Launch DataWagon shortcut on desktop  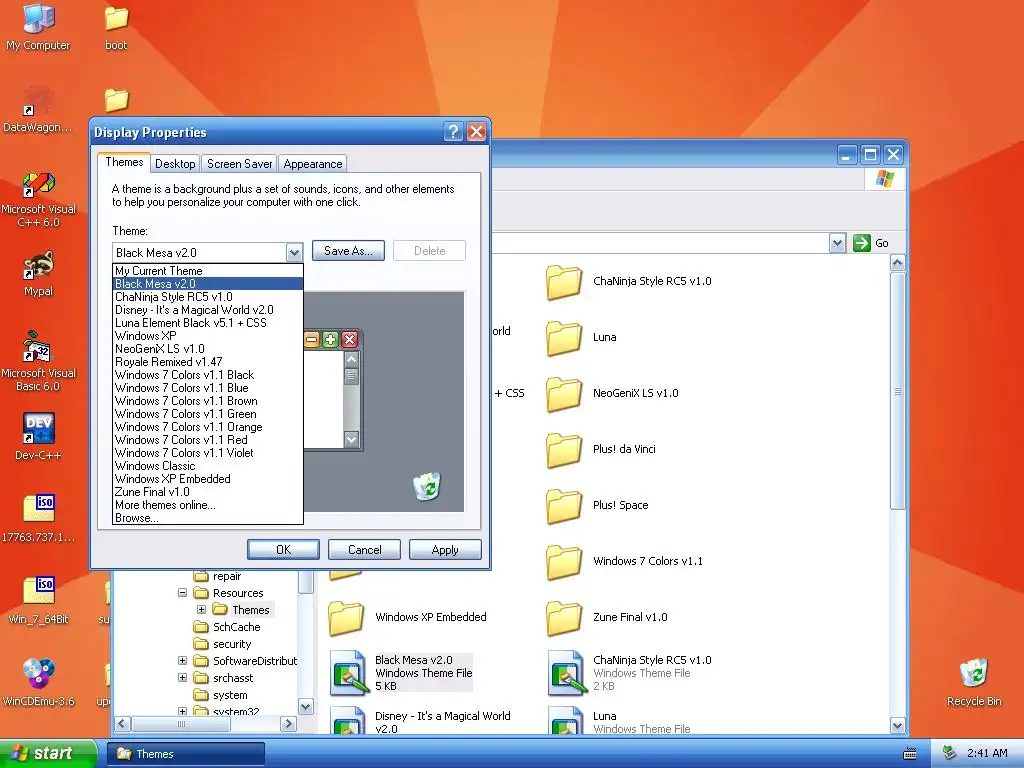[38, 108]
